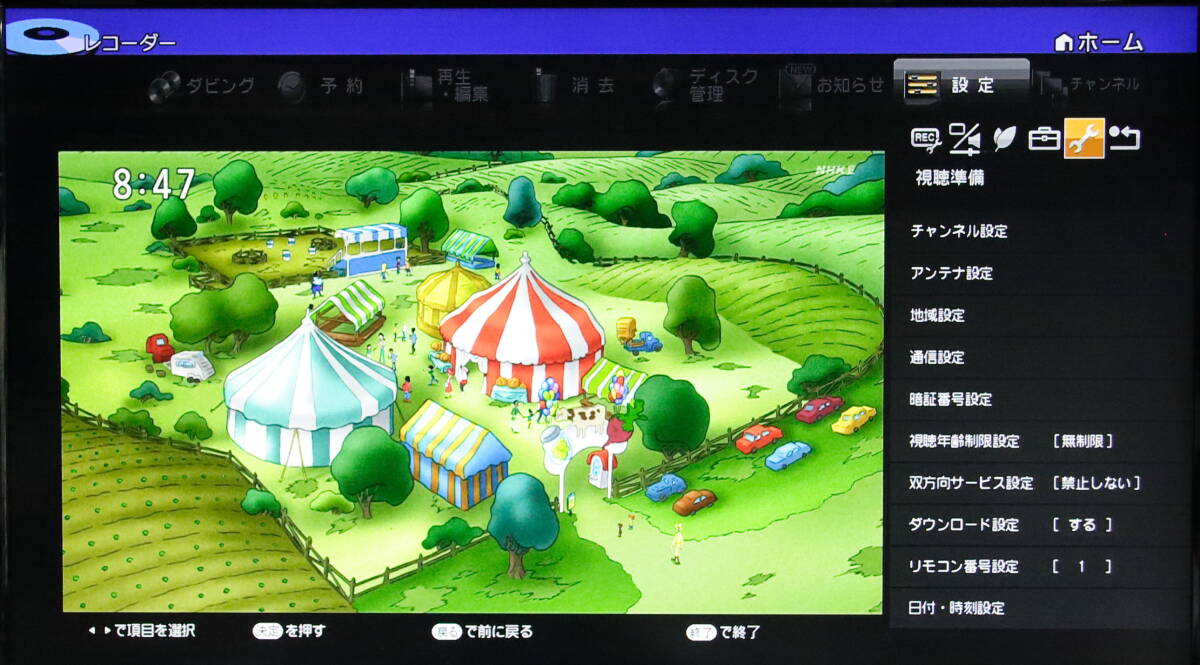The width and height of the screenshot is (1200, 665).
Task: Select the video/audio settings icon
Action: coord(964,139)
